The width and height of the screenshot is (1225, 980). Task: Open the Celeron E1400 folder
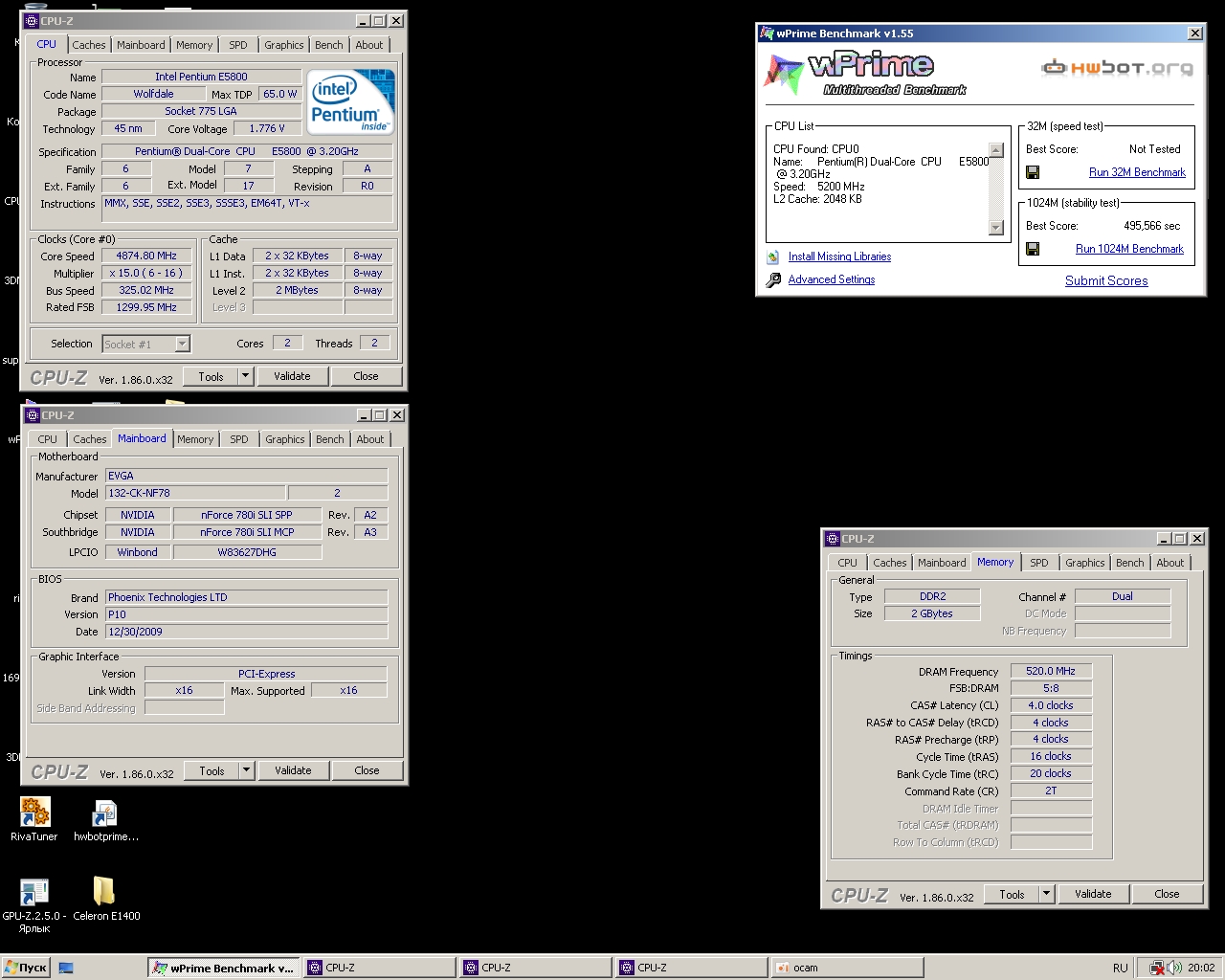pyautogui.click(x=104, y=891)
